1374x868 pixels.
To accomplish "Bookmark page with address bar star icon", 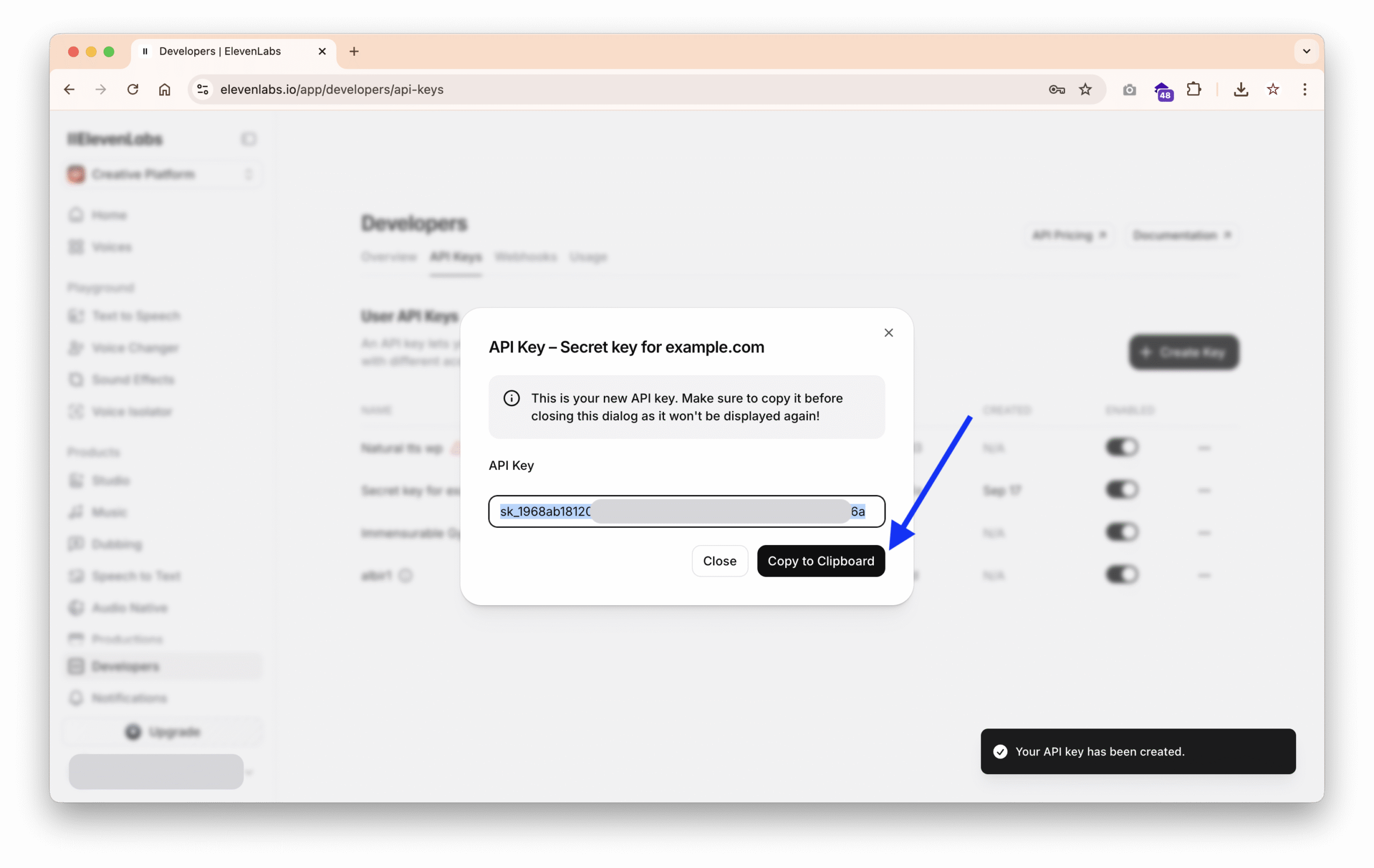I will click(1085, 90).
